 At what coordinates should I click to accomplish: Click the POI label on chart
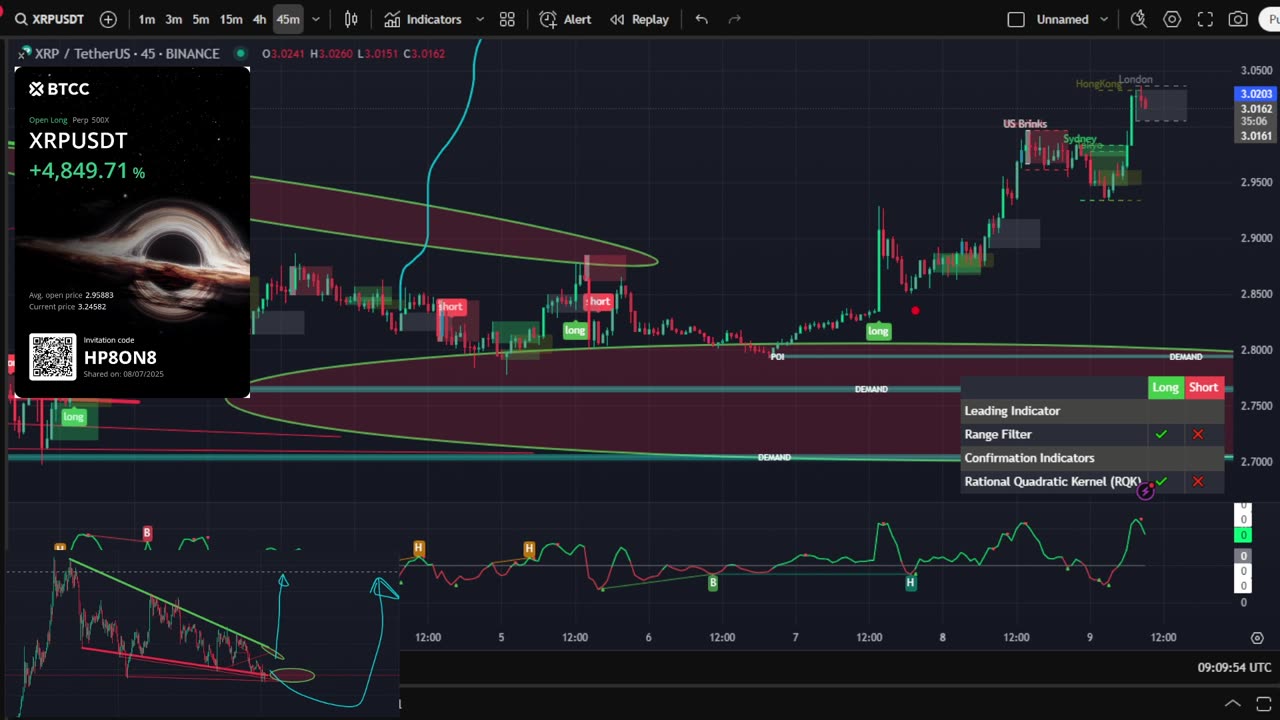point(777,357)
